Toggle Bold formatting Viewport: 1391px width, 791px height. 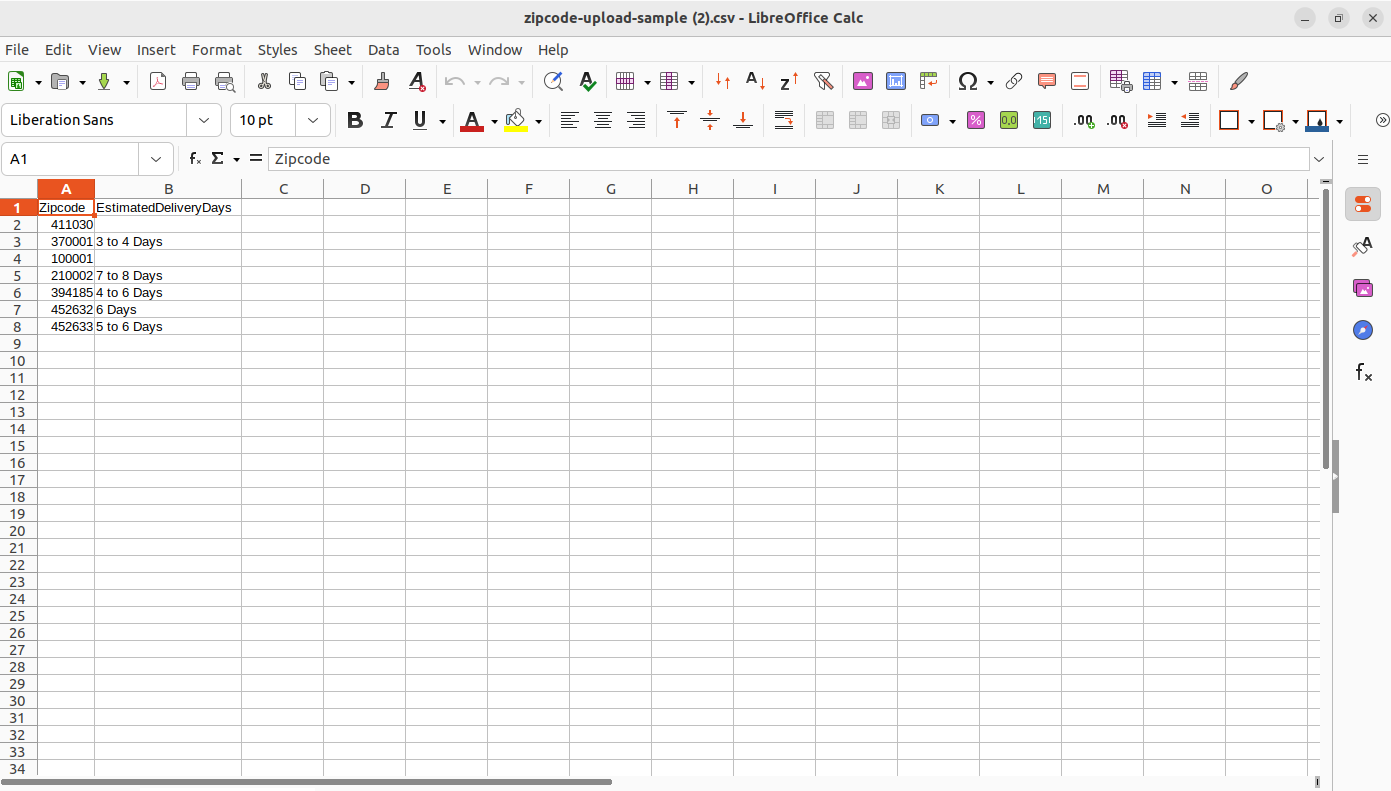coord(354,120)
